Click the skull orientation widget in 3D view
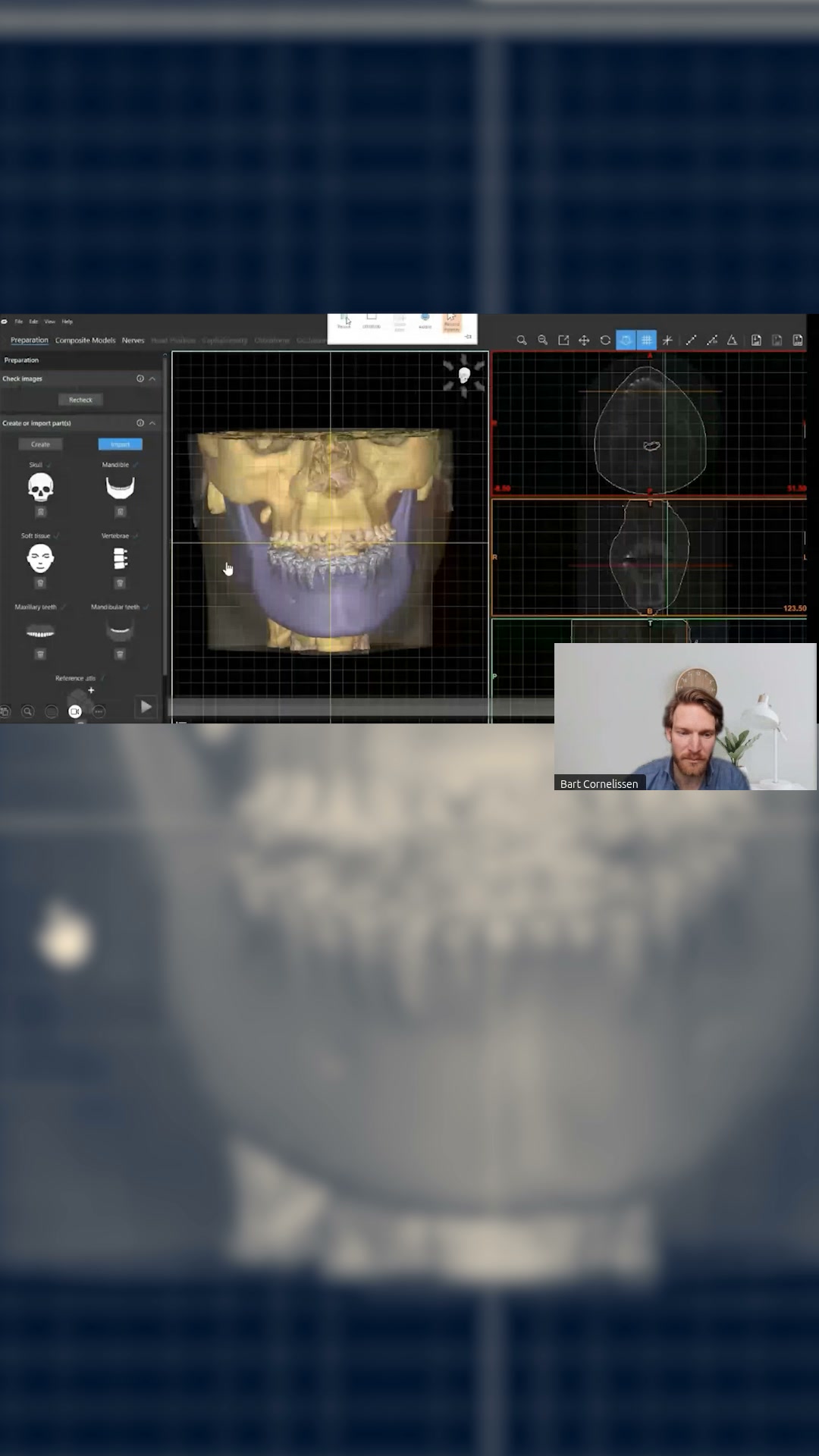The height and width of the screenshot is (1456, 819). point(464,375)
